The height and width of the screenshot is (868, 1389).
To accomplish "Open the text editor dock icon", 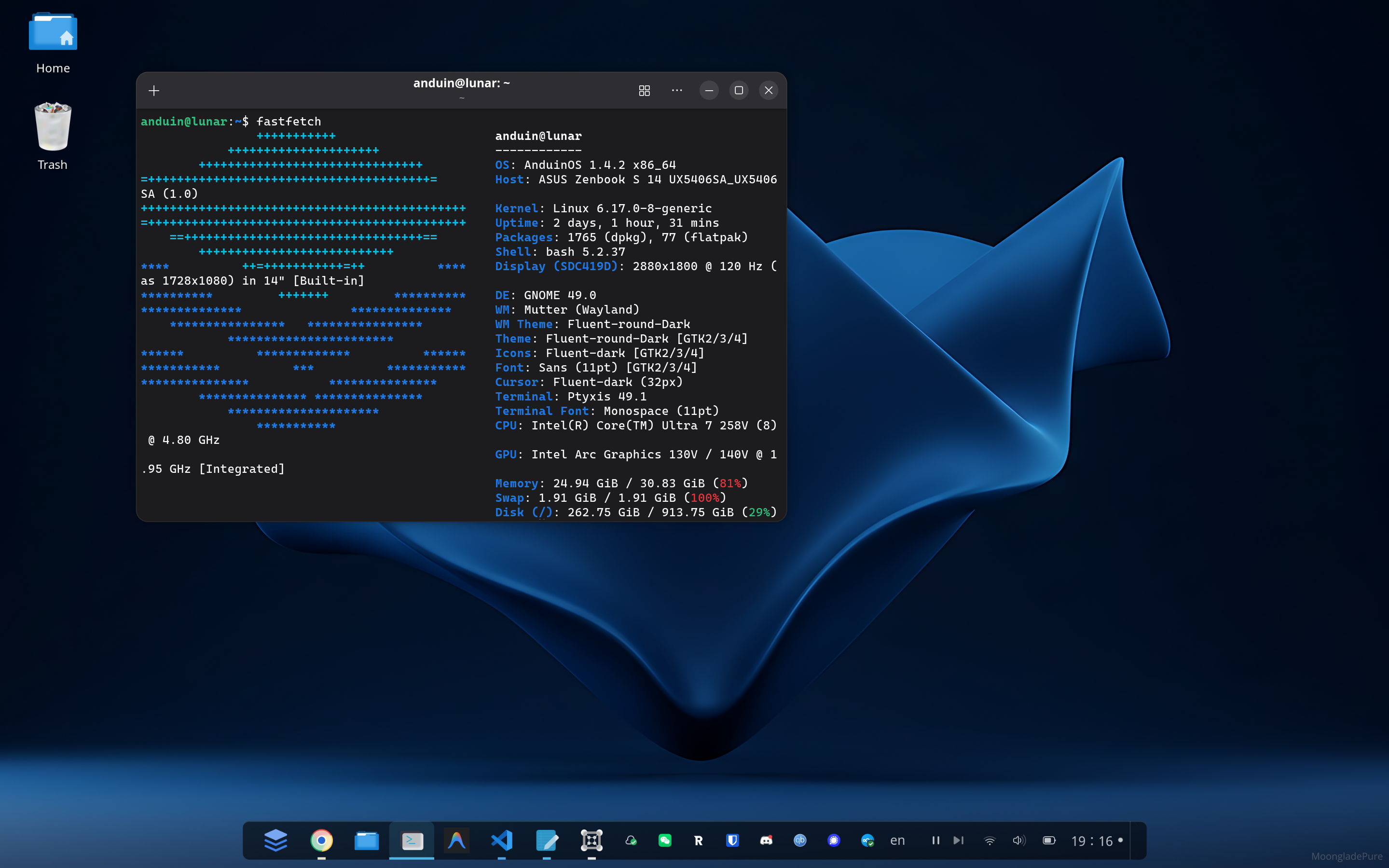I will click(x=547, y=840).
